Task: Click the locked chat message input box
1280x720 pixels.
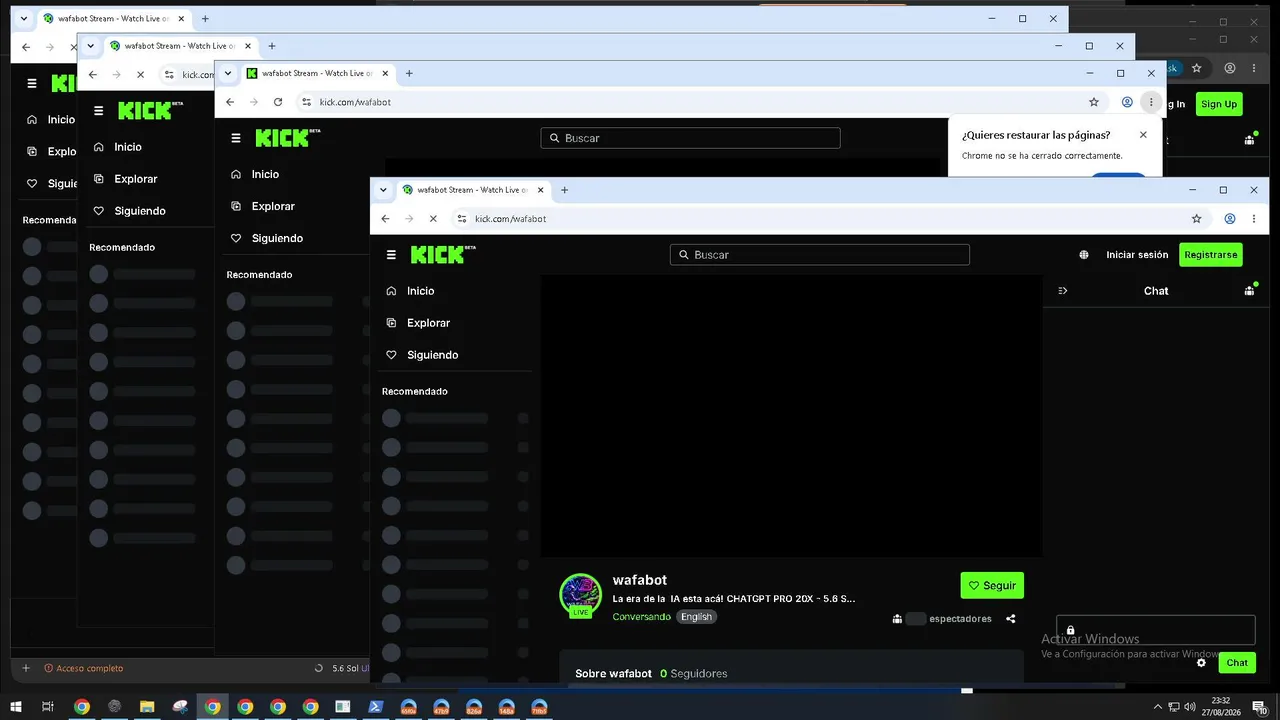Action: click(1156, 630)
